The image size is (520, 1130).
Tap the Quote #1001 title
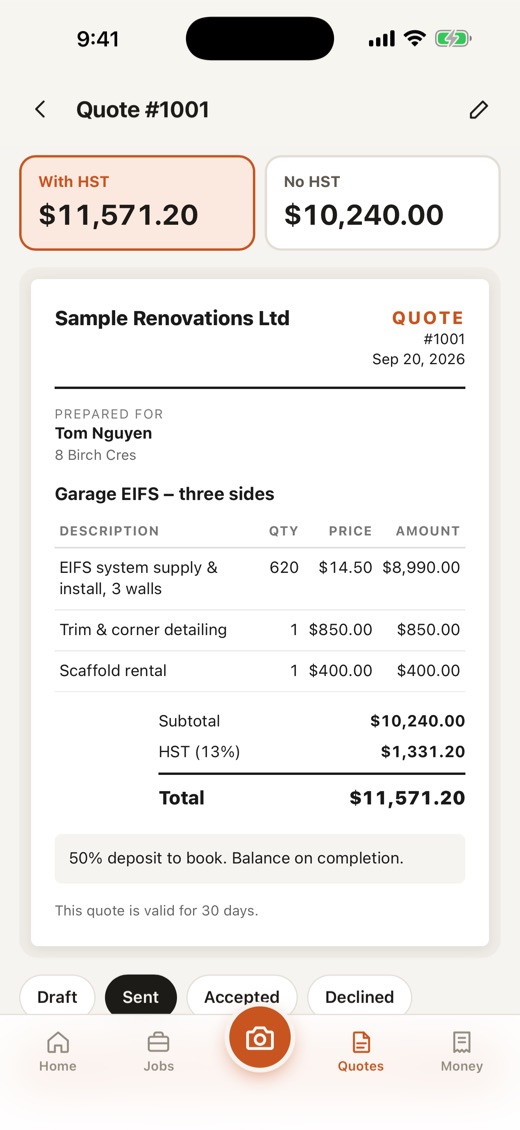[x=143, y=110]
